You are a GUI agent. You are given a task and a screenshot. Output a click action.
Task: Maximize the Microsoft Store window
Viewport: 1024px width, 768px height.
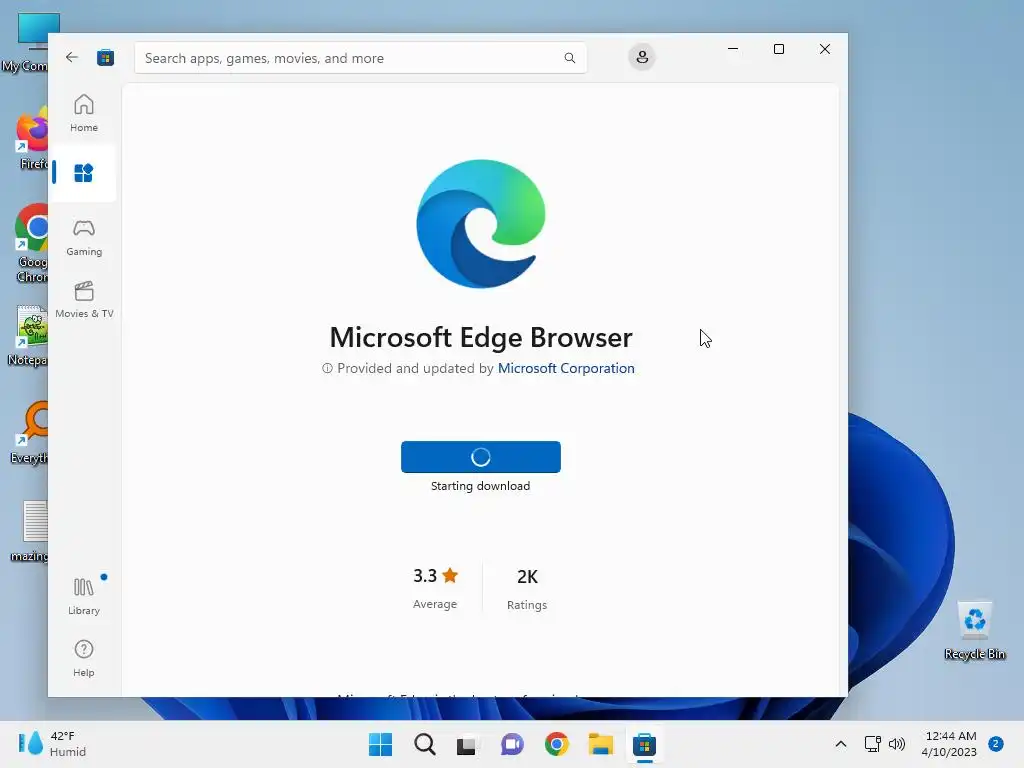click(x=778, y=49)
